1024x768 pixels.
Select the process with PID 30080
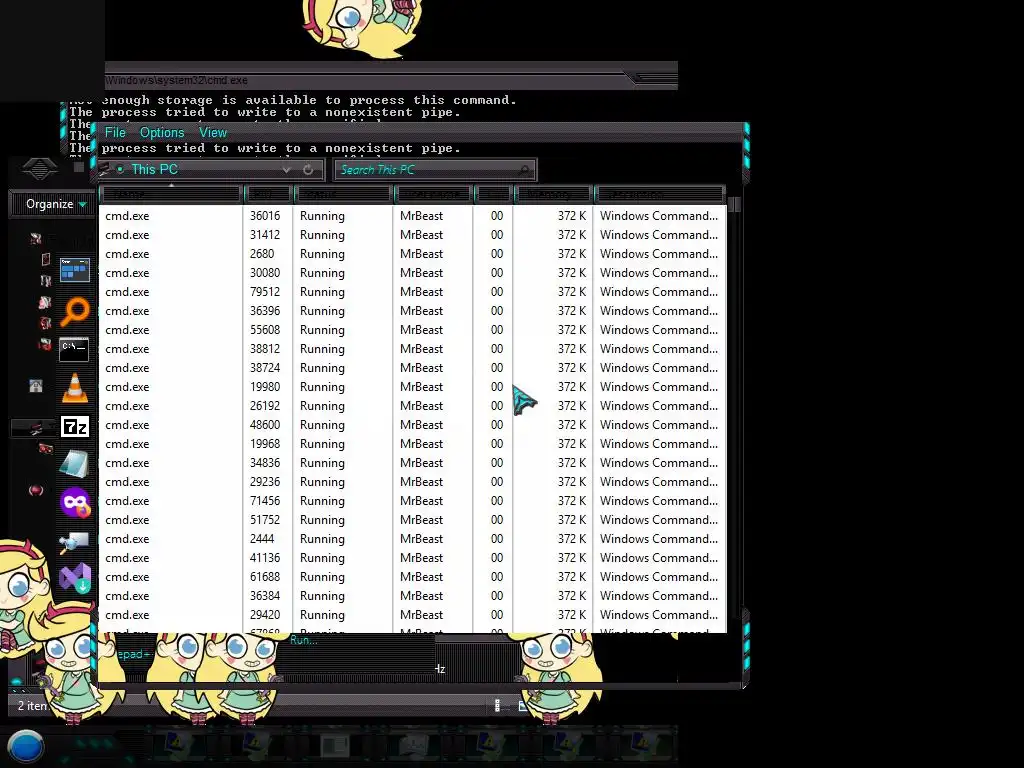pyautogui.click(x=413, y=272)
